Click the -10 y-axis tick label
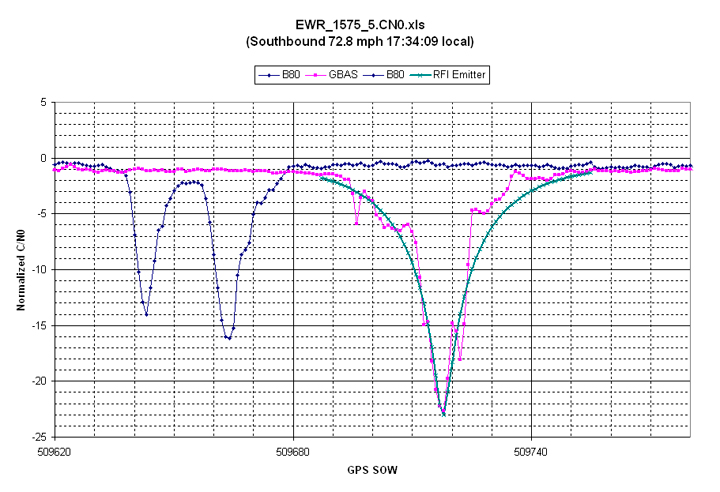The image size is (720, 492). click(39, 270)
